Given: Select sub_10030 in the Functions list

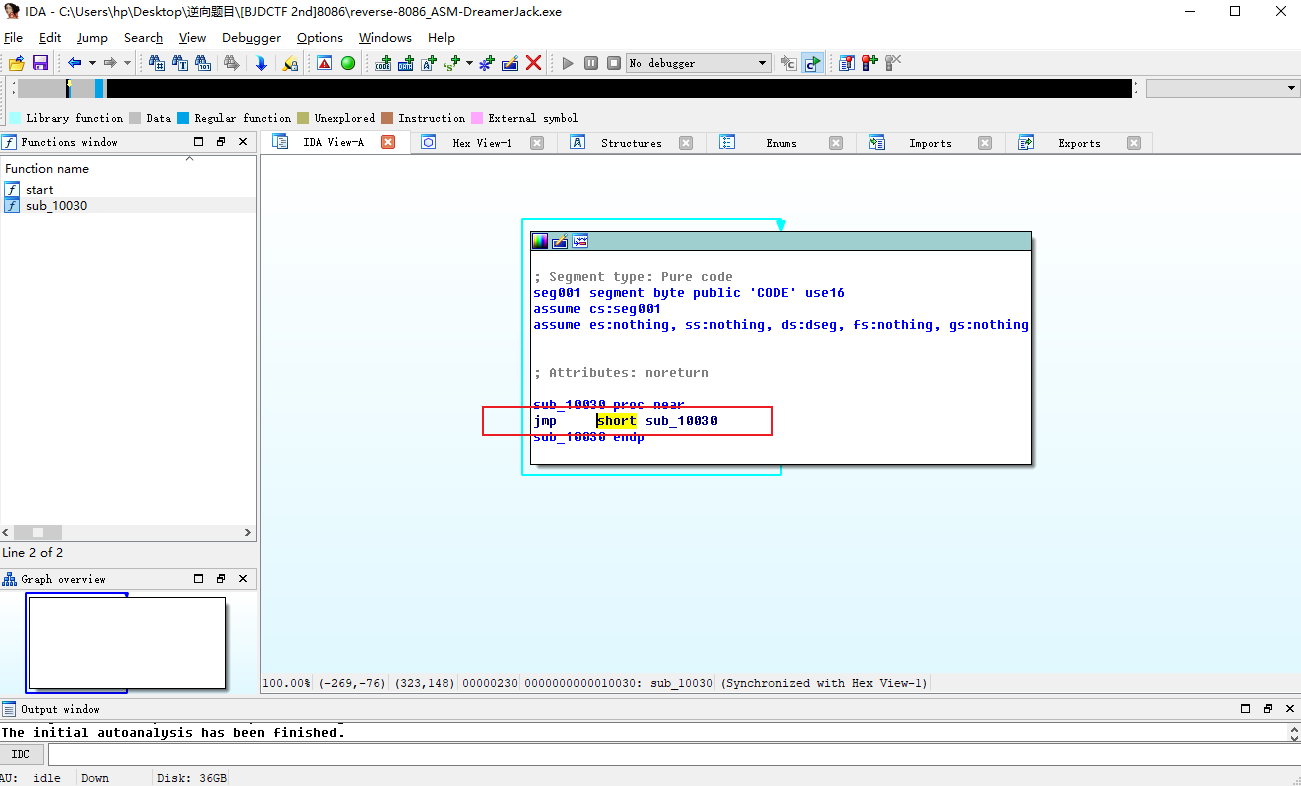Looking at the screenshot, I should 56,206.
